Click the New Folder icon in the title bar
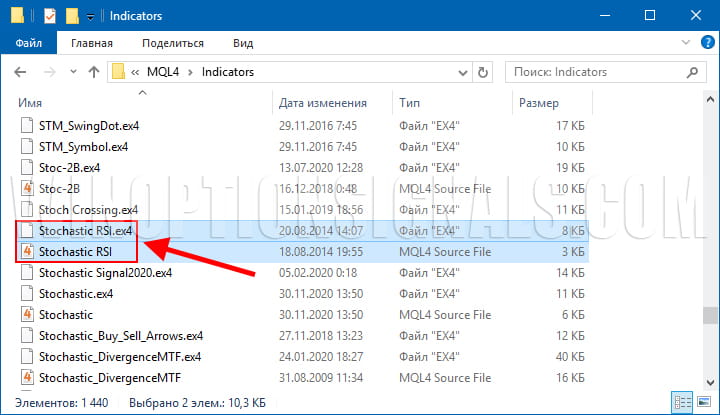This screenshot has height=415, width=720. coord(72,16)
